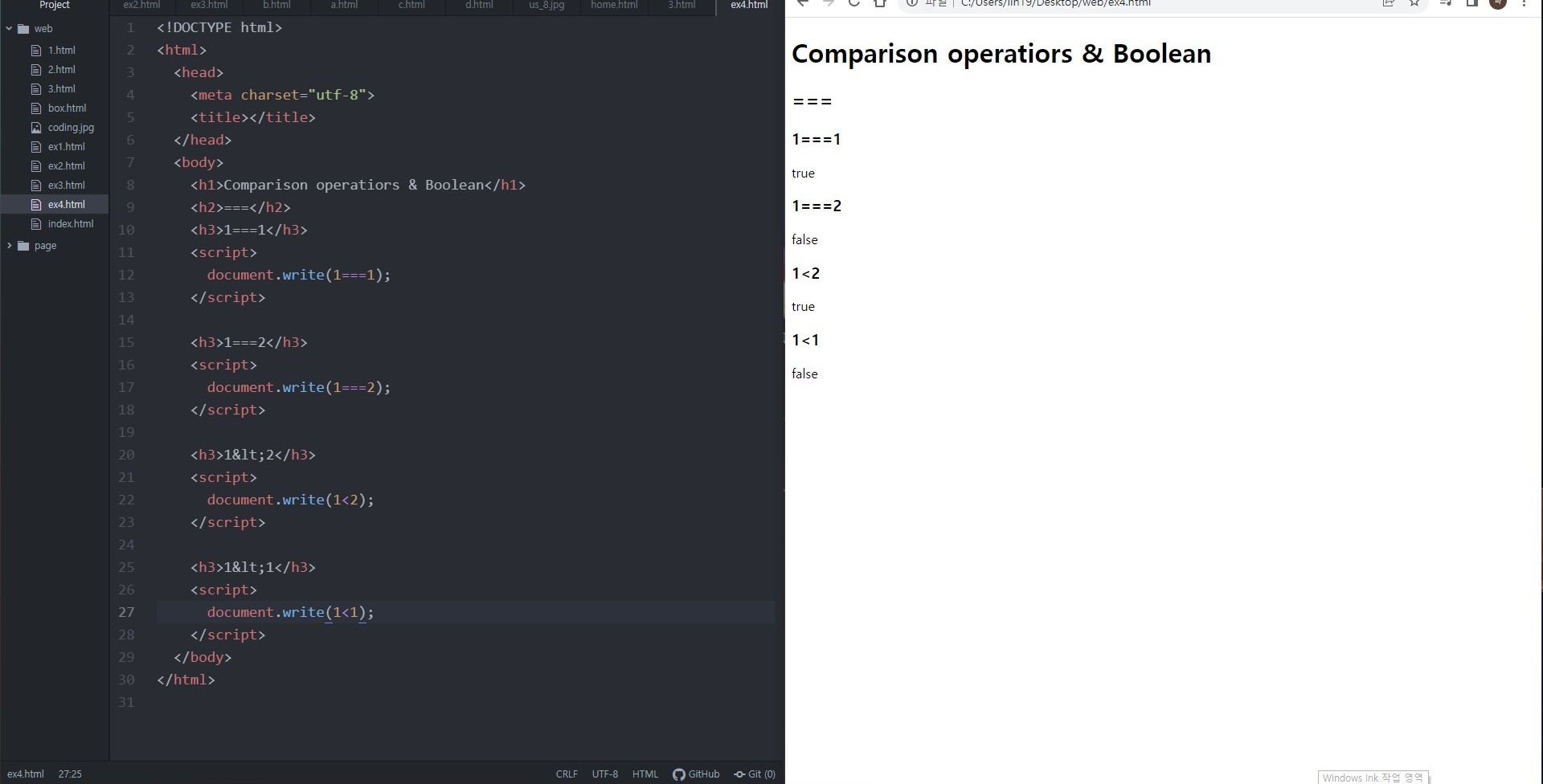Click the web folder icon
1543x784 pixels.
point(23,29)
